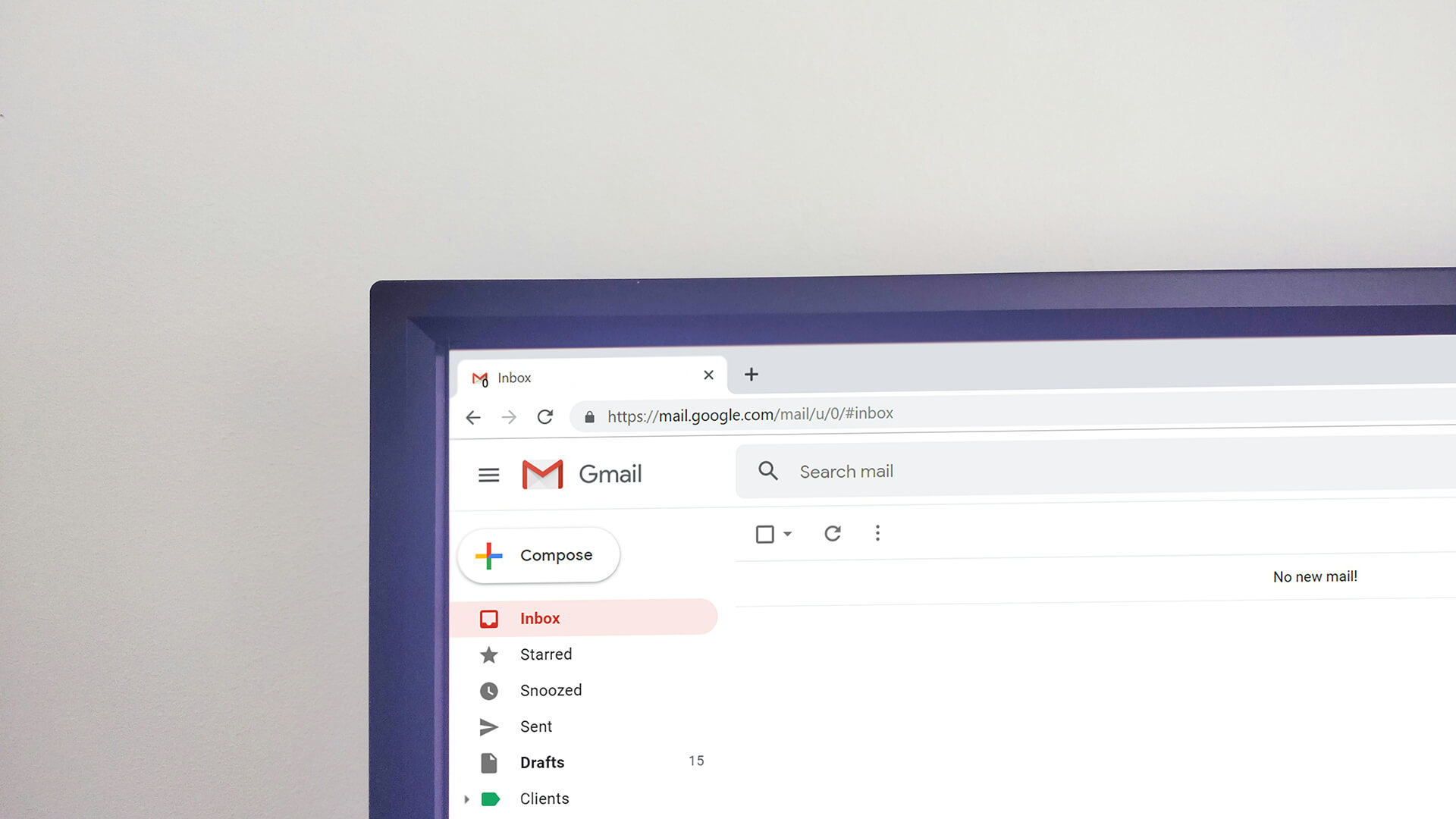Click the Gmail compose button
This screenshot has width=1456, height=819.
click(x=540, y=555)
